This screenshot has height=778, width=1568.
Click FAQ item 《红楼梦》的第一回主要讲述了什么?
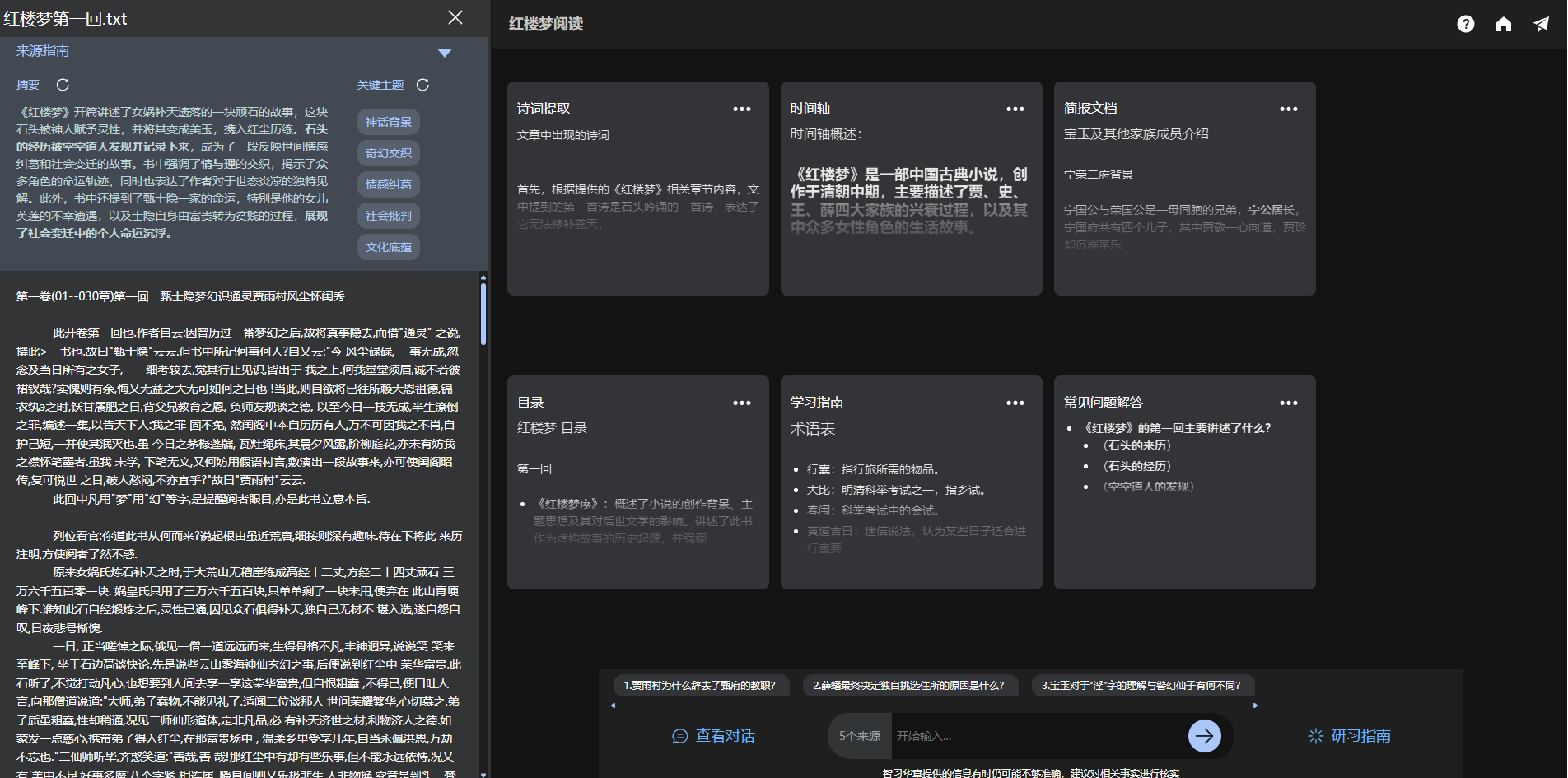1178,428
